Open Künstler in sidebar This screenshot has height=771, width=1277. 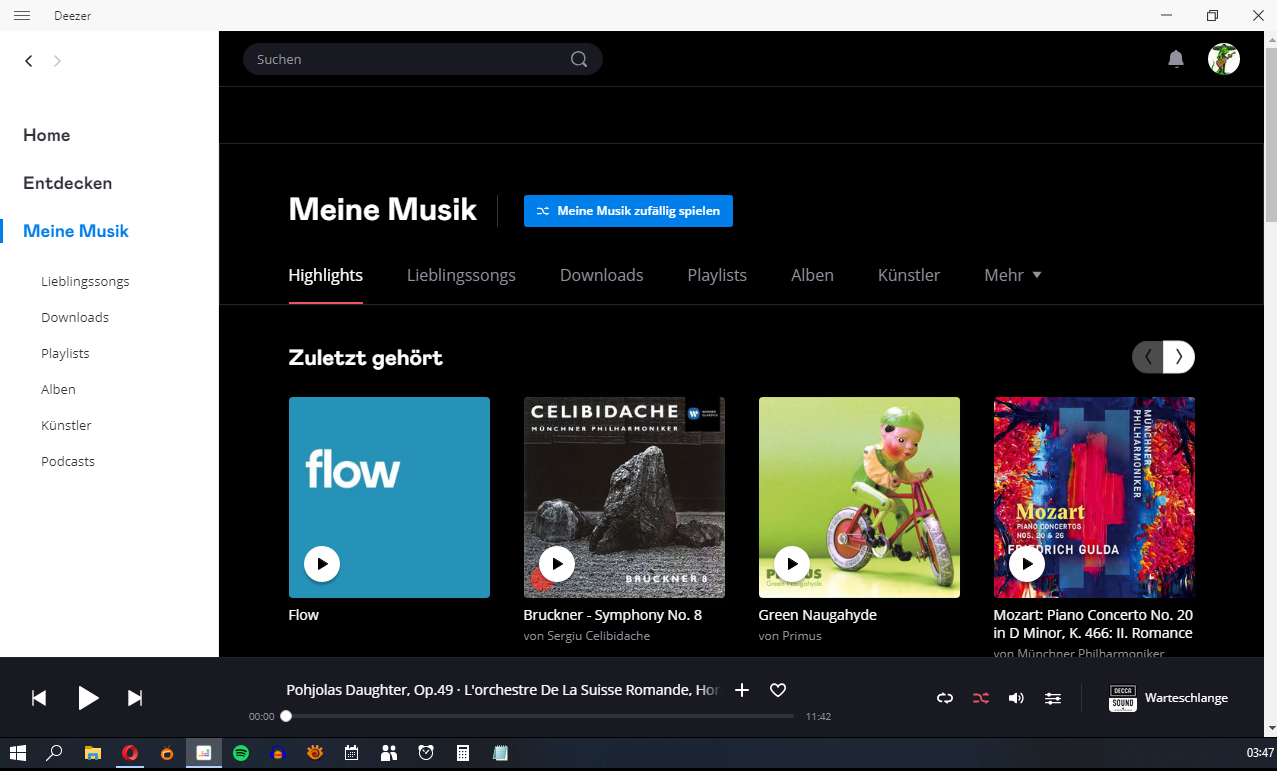pos(66,425)
